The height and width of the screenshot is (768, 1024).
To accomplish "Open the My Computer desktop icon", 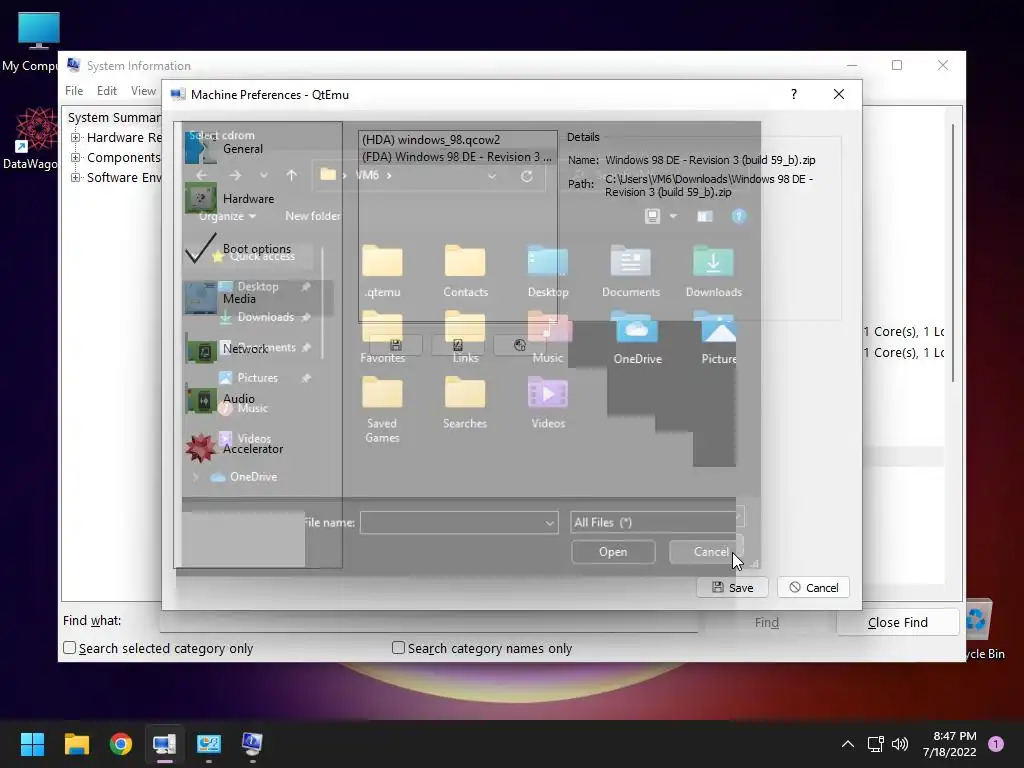I will (38, 40).
